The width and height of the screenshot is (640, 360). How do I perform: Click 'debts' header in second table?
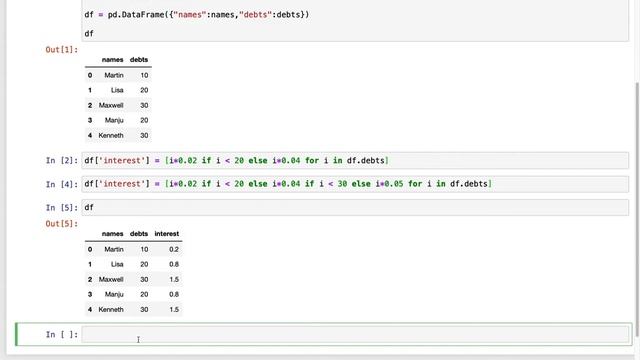click(139, 234)
